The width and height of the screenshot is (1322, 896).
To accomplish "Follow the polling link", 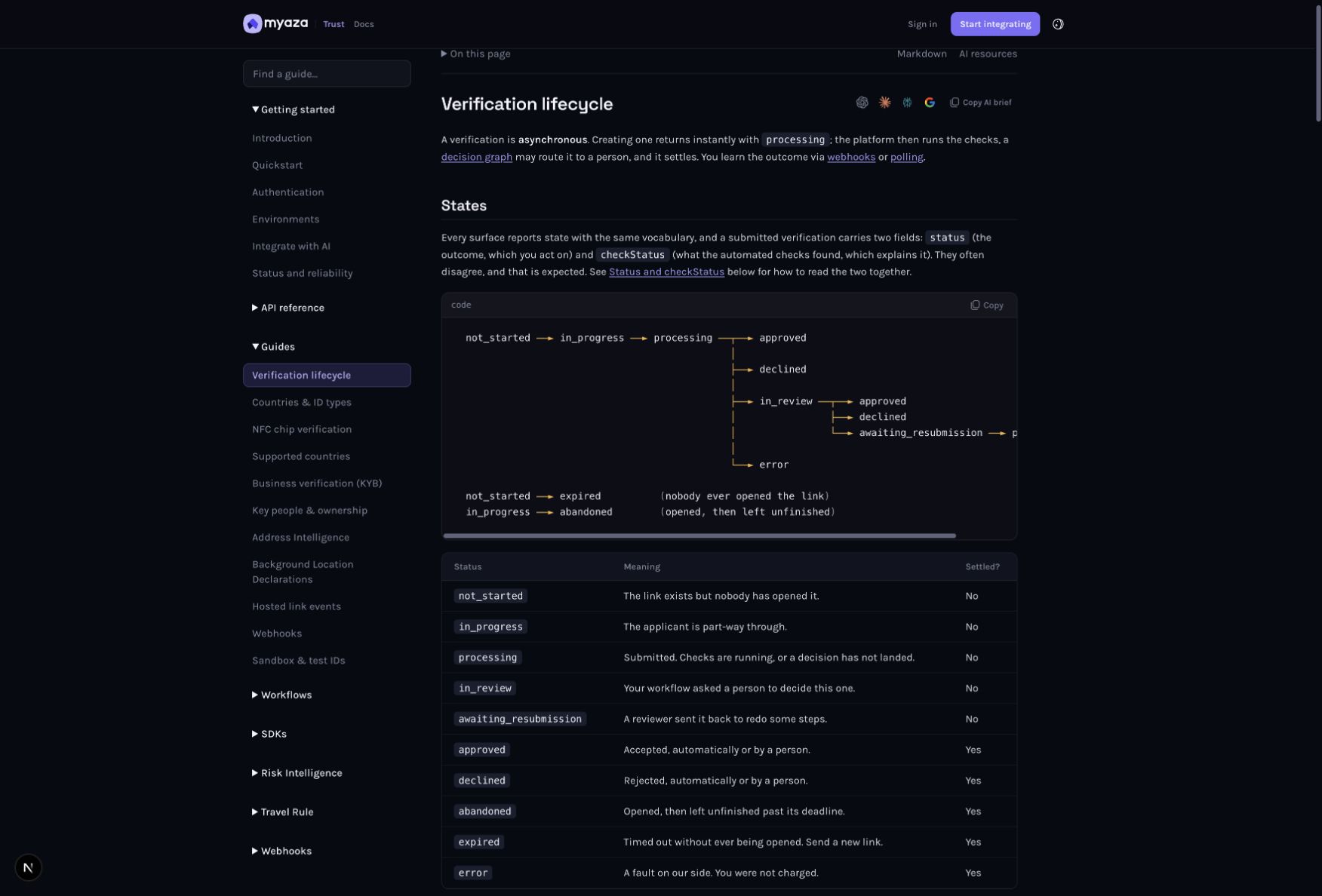I will pyautogui.click(x=906, y=157).
